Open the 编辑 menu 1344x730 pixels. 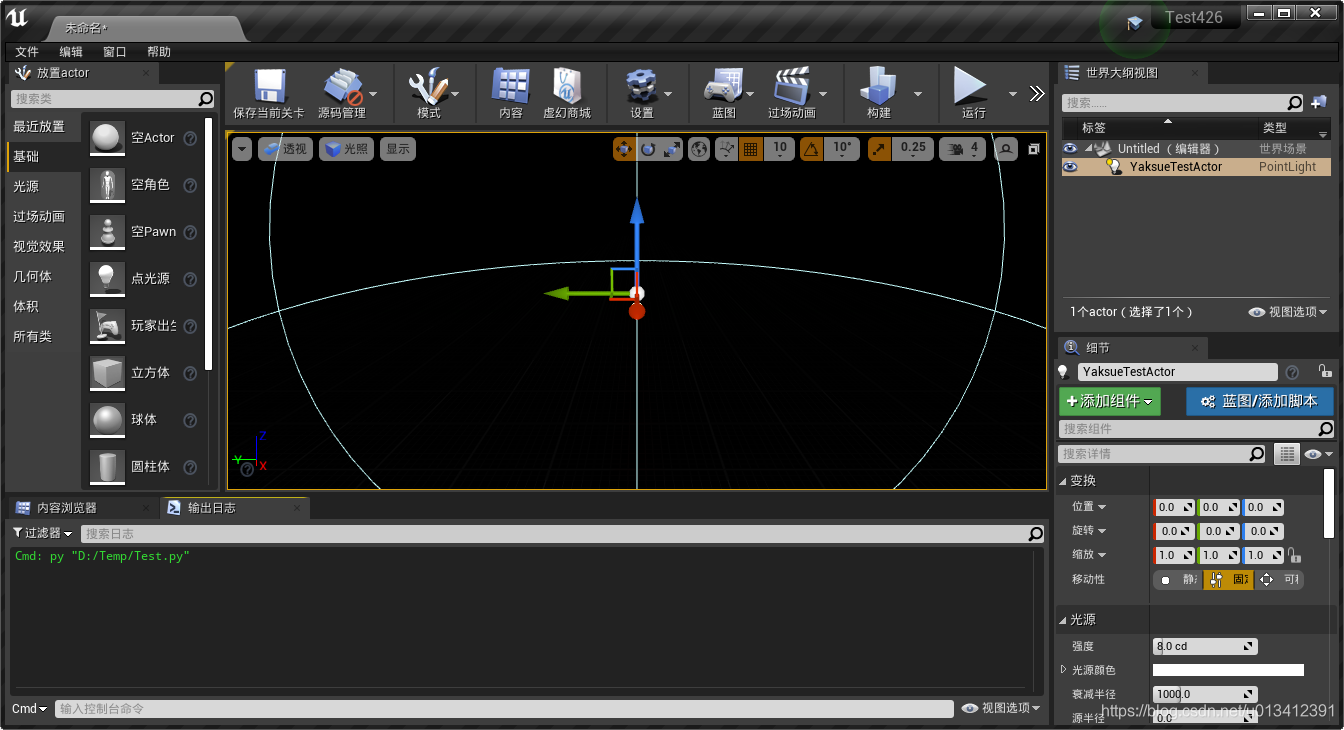pyautogui.click(x=70, y=51)
